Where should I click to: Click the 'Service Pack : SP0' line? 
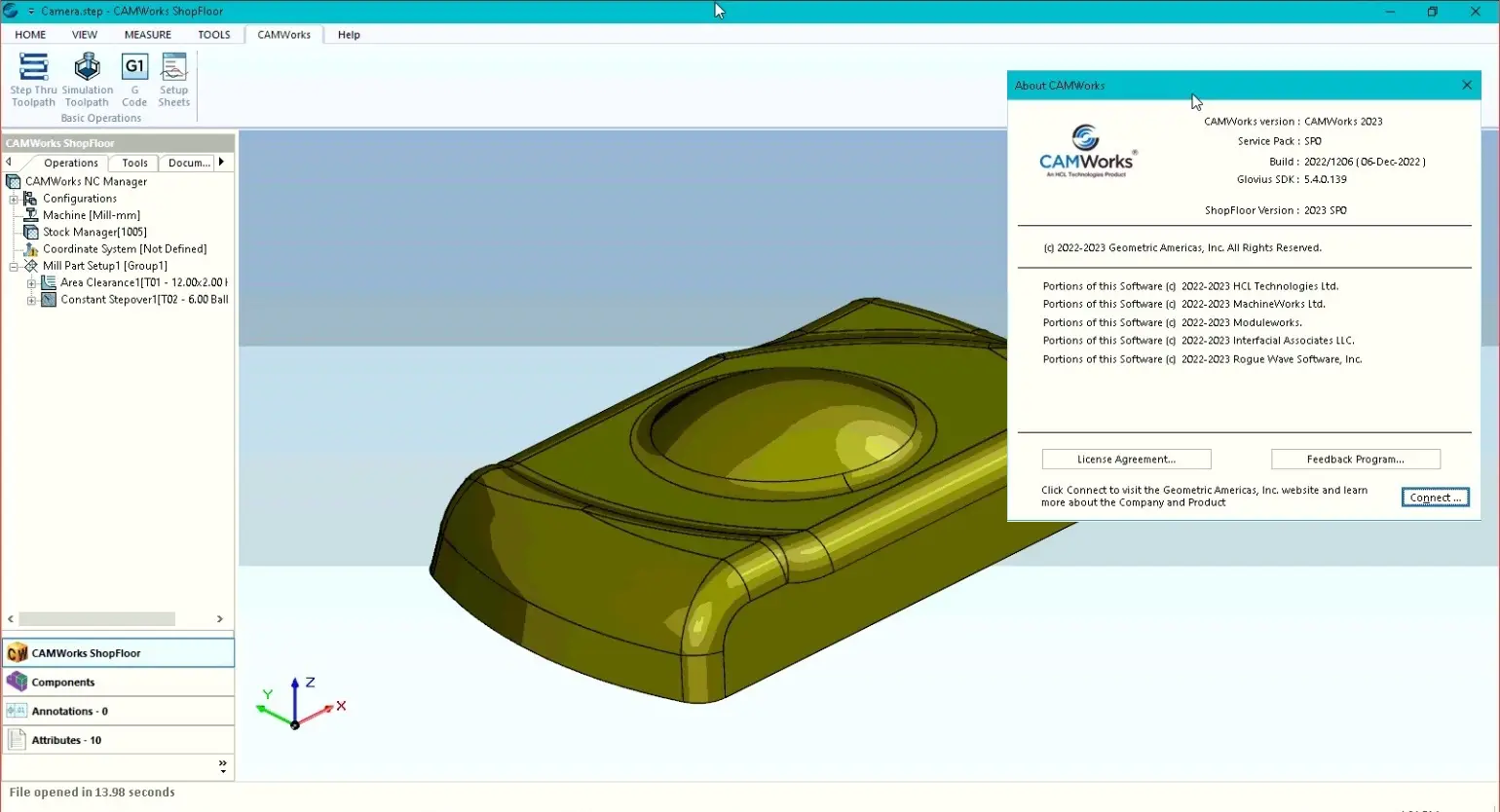click(1280, 141)
